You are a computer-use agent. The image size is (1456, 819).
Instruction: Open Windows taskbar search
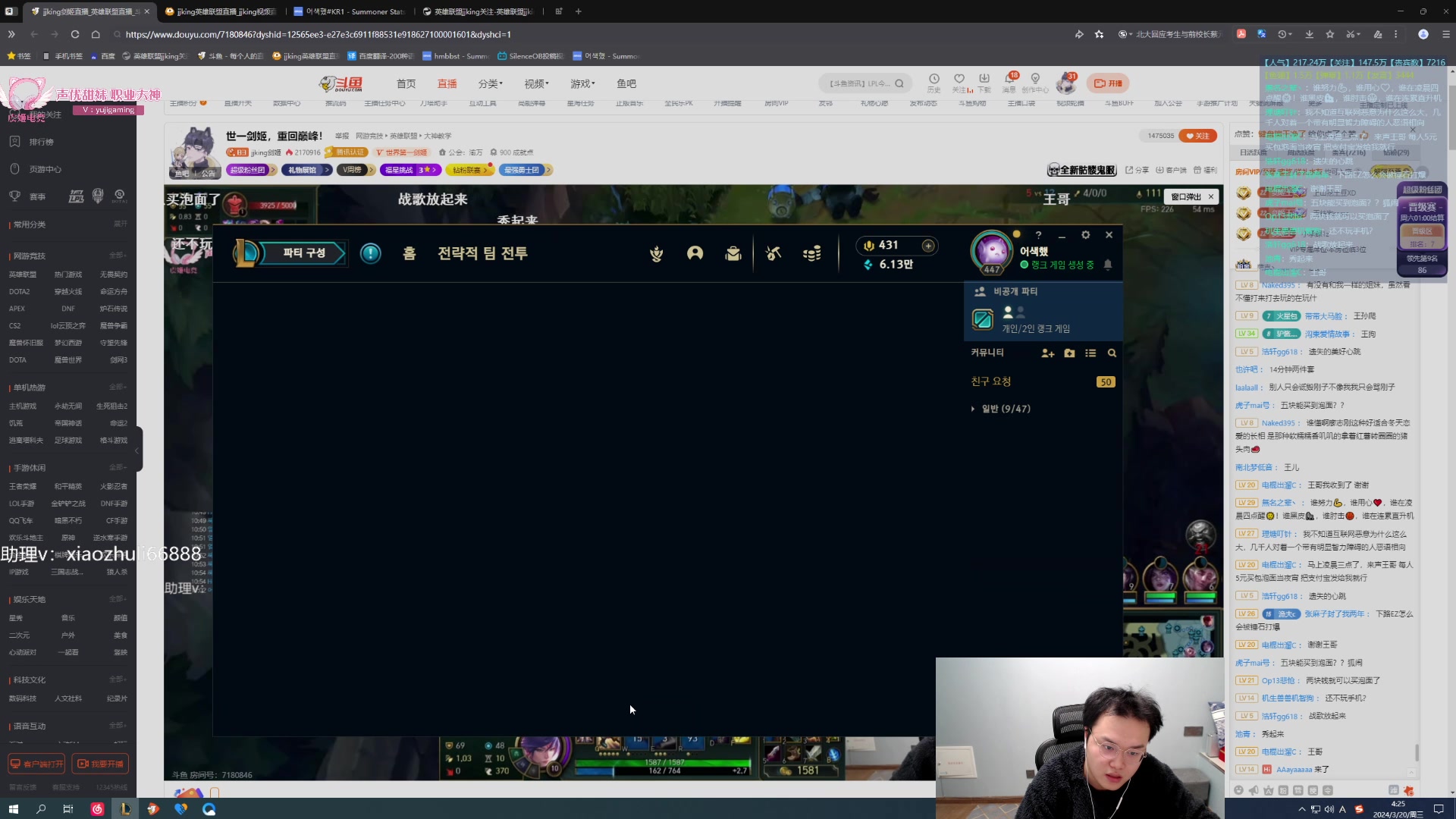[x=41, y=809]
